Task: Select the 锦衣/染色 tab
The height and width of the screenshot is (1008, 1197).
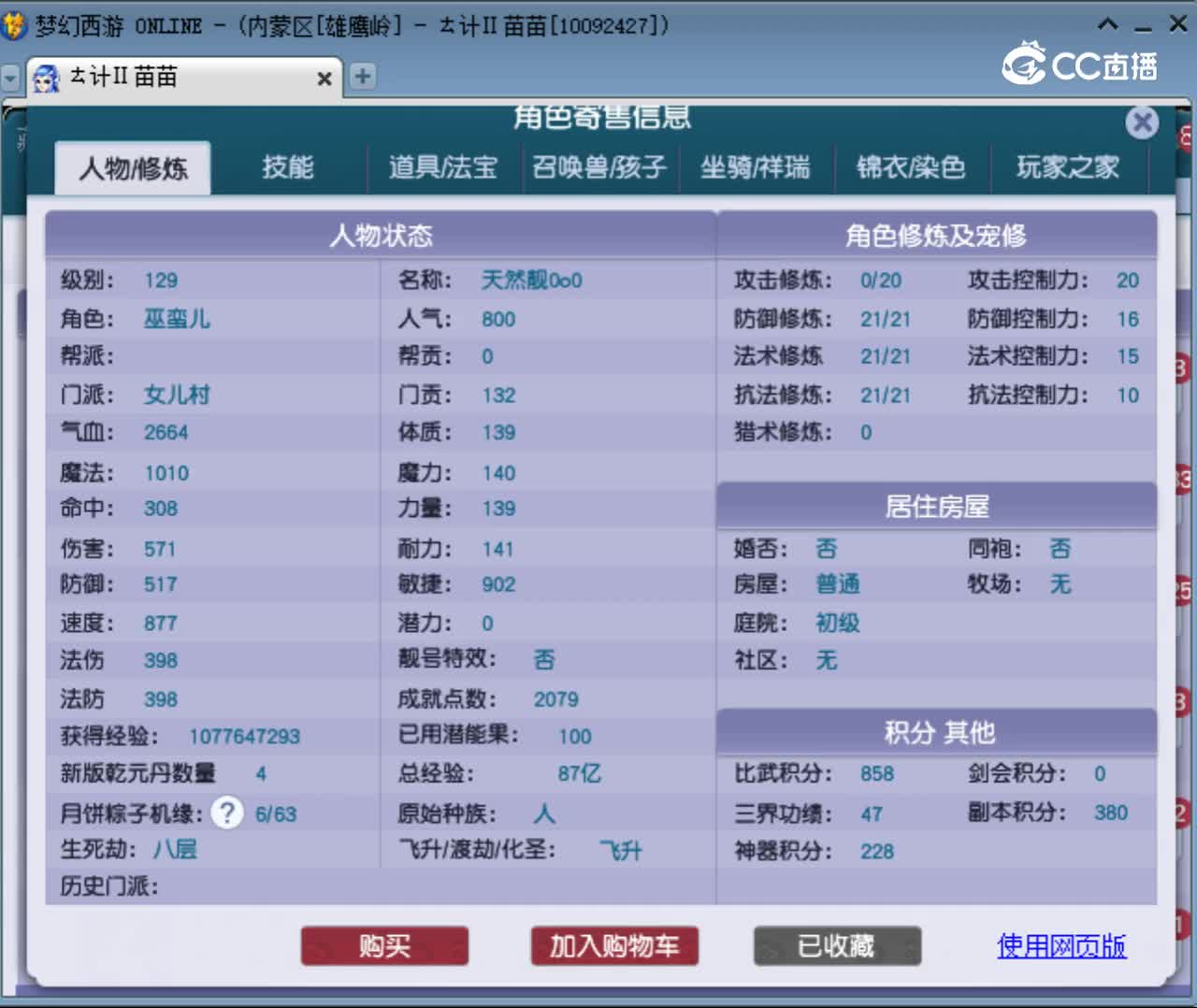Action: 911,167
